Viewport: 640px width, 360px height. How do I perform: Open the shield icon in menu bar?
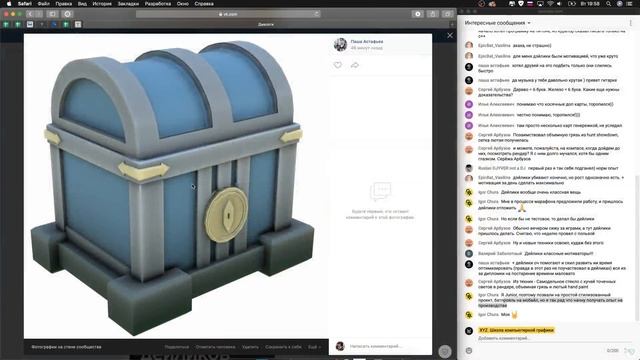point(521,4)
